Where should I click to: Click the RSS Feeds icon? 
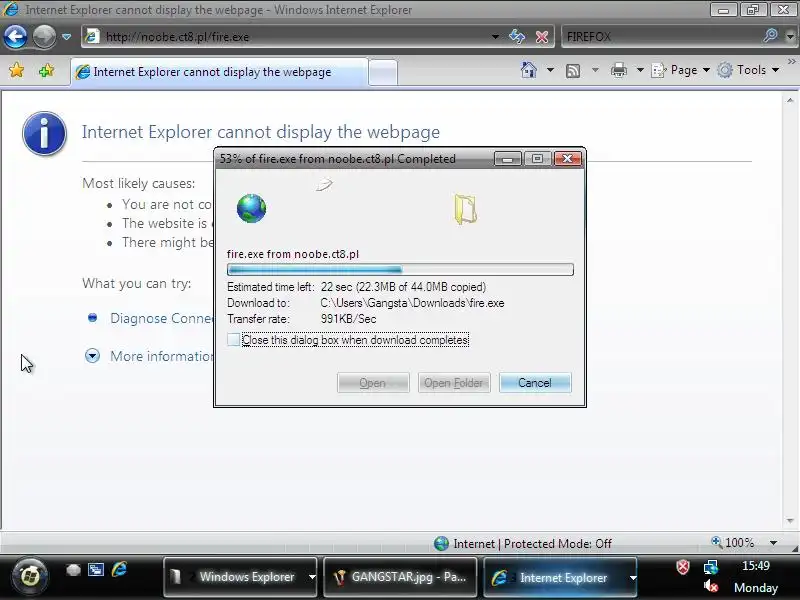[573, 70]
